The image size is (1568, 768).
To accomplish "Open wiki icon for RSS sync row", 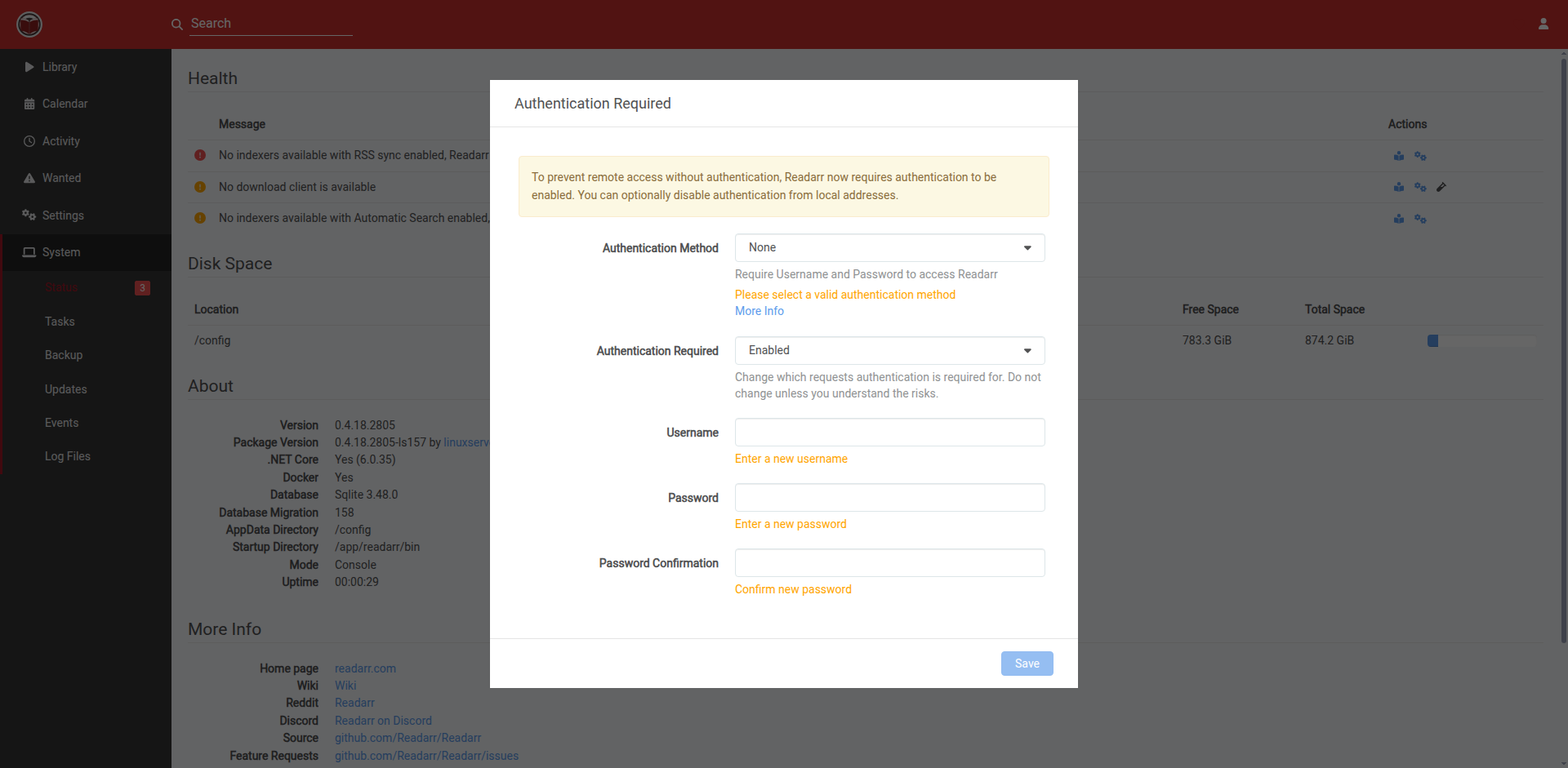I will coord(1399,156).
